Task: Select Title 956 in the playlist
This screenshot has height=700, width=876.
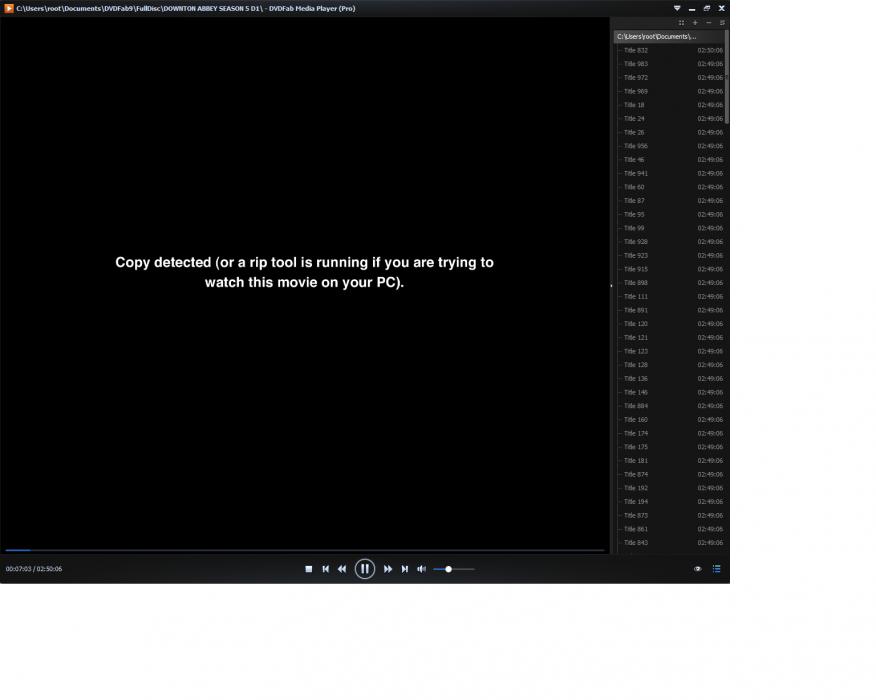Action: click(670, 146)
